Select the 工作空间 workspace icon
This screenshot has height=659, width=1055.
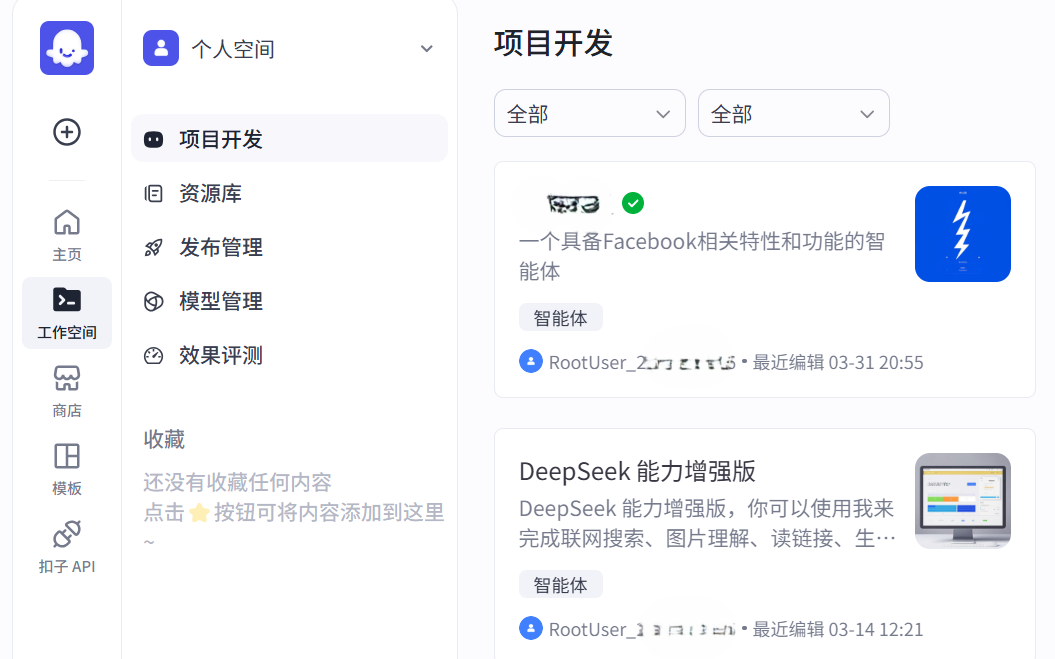(66, 312)
